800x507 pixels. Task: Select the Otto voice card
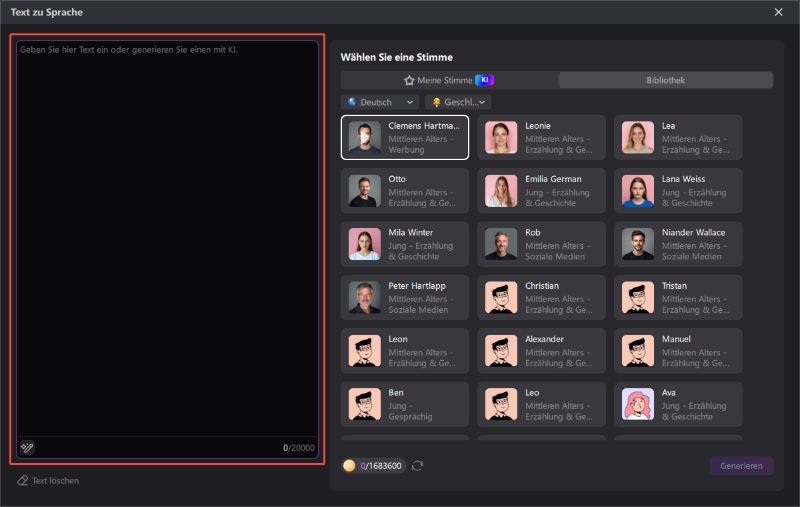(404, 190)
